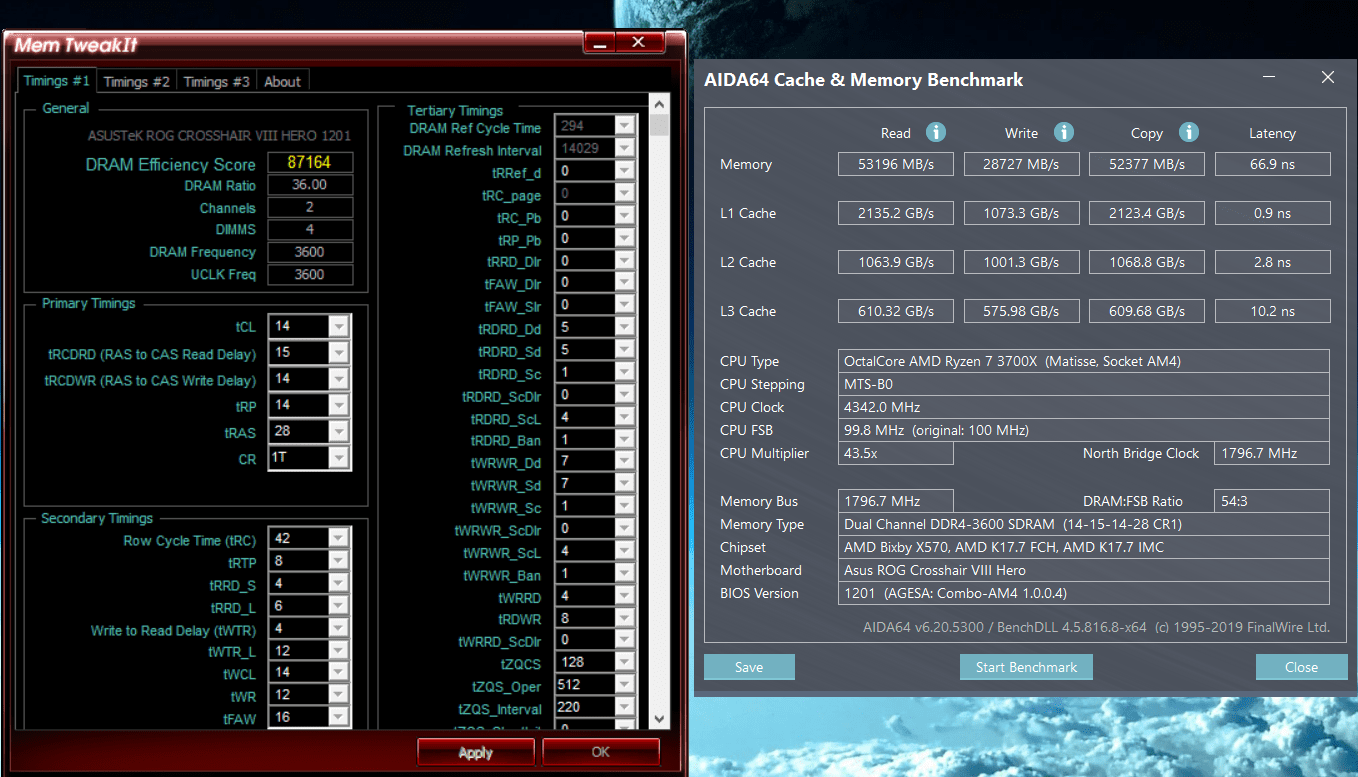Select the Timings #1 tab
This screenshot has height=777, width=1358.
[57, 81]
